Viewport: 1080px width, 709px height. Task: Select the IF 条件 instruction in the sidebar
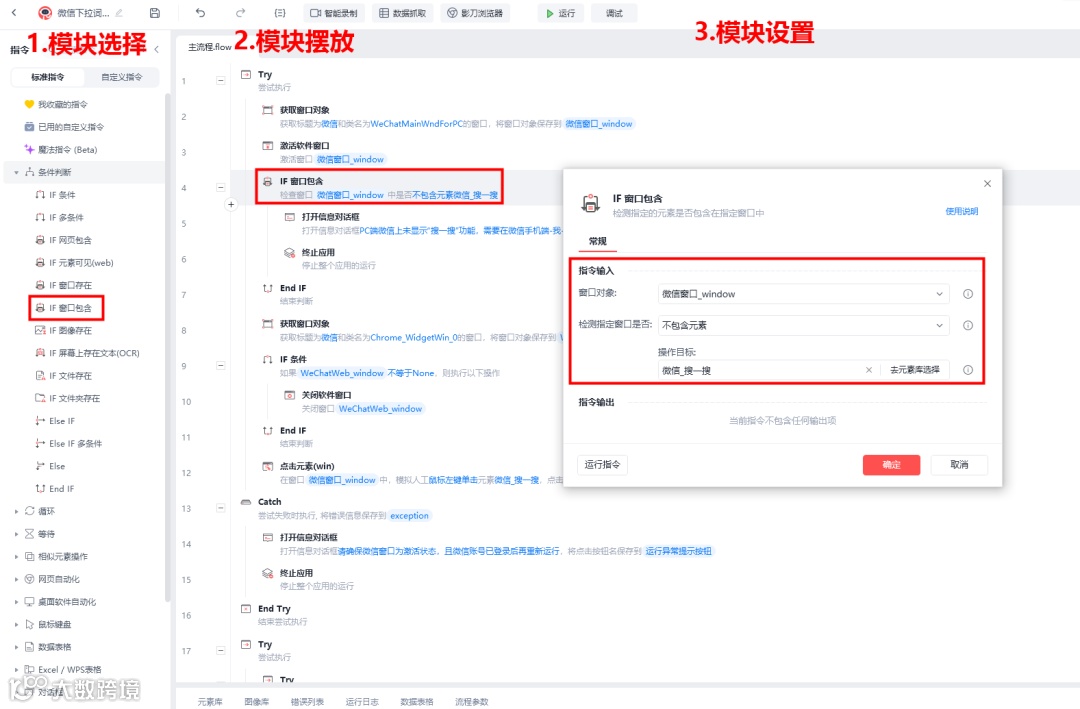(56, 195)
